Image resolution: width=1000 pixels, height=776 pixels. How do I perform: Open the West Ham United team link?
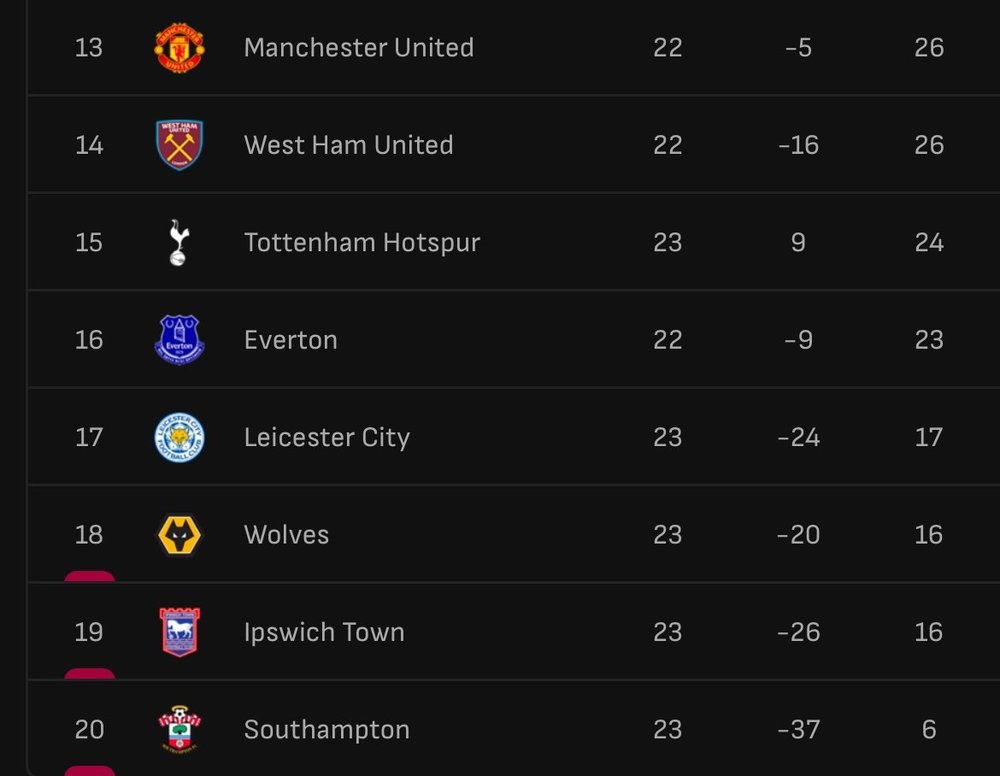click(349, 145)
